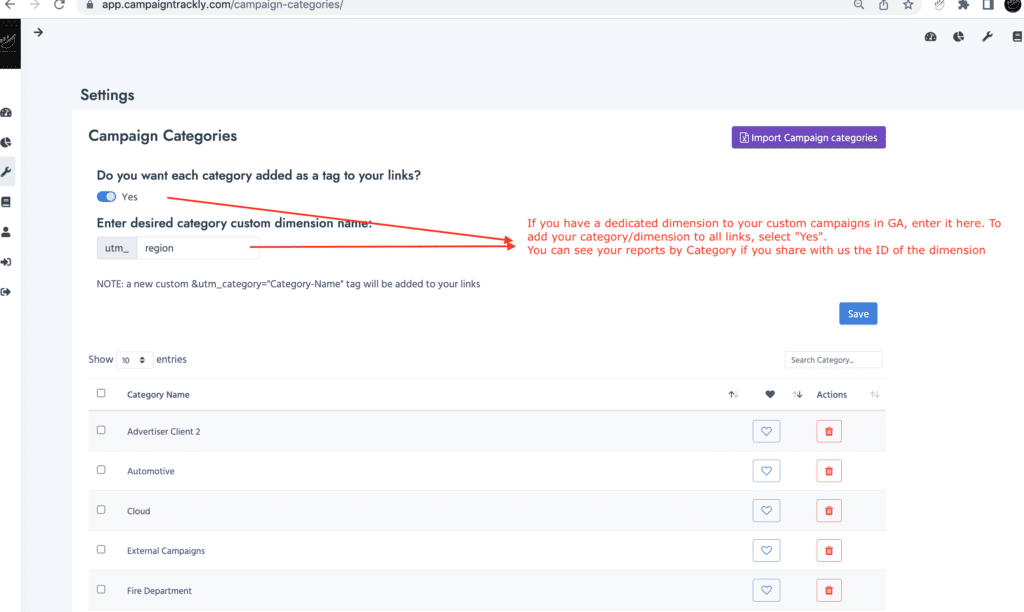Check the Automotive row checkbox
Screen dimensions: 1024x612
(101, 470)
